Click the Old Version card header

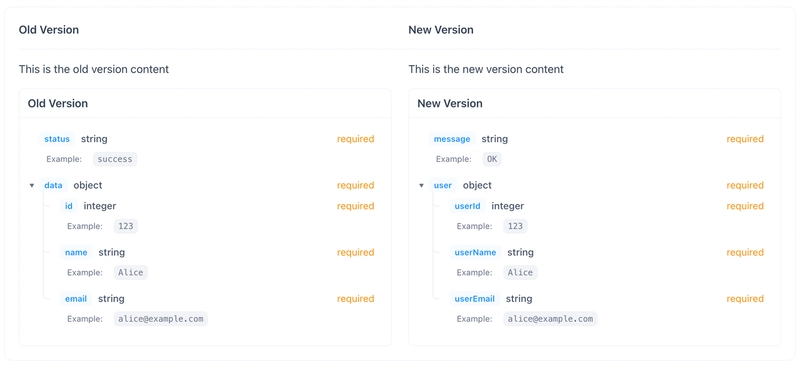click(205, 104)
